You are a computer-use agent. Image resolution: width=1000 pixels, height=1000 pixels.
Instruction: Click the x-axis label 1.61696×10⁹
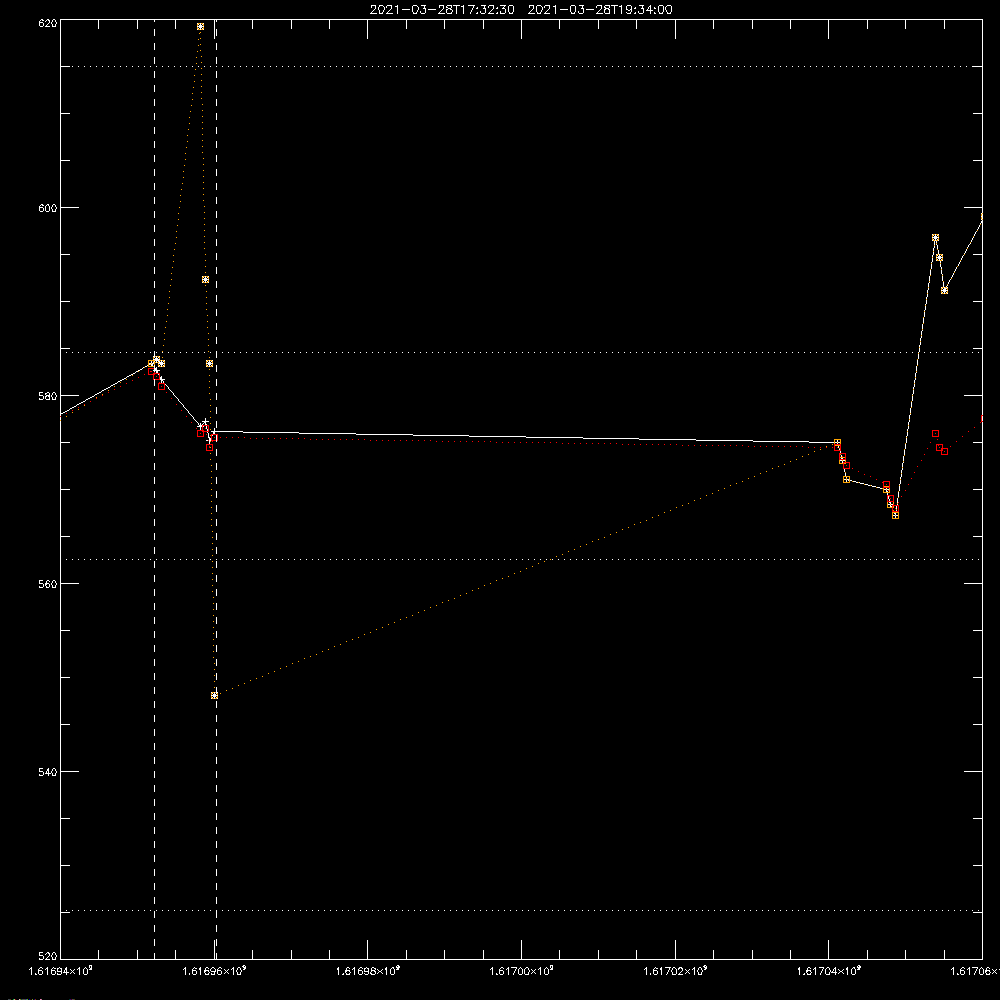tap(214, 971)
